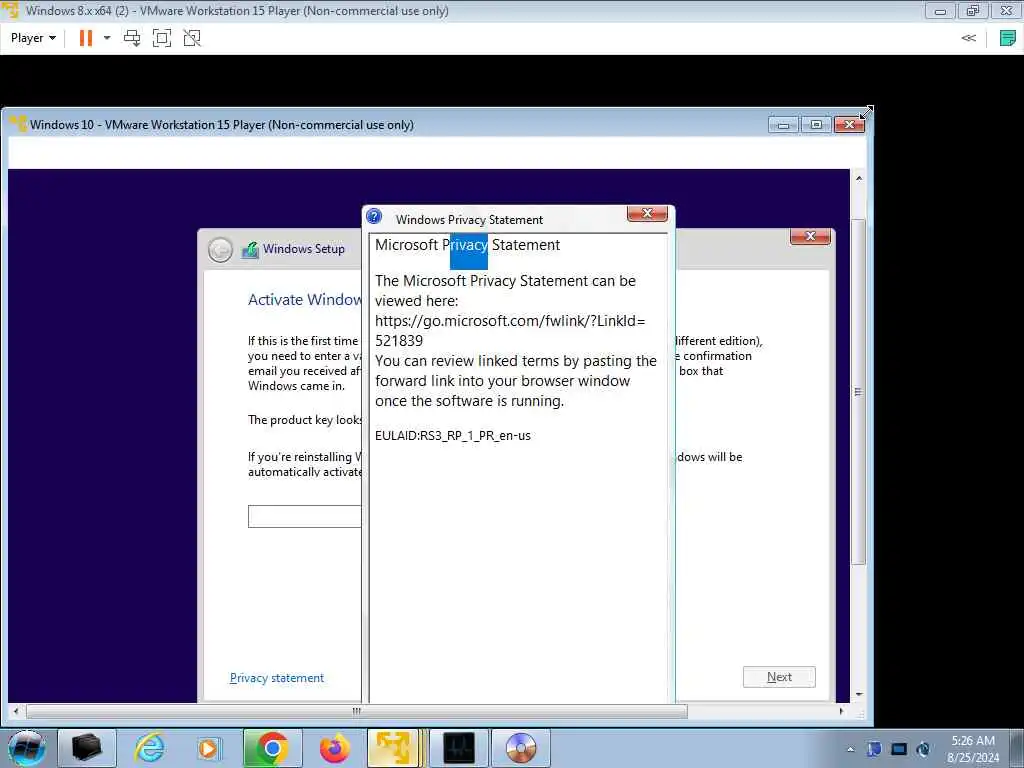Screen dimensions: 1024x768
Task: Click the inner VM scroll up arrow
Action: (859, 178)
